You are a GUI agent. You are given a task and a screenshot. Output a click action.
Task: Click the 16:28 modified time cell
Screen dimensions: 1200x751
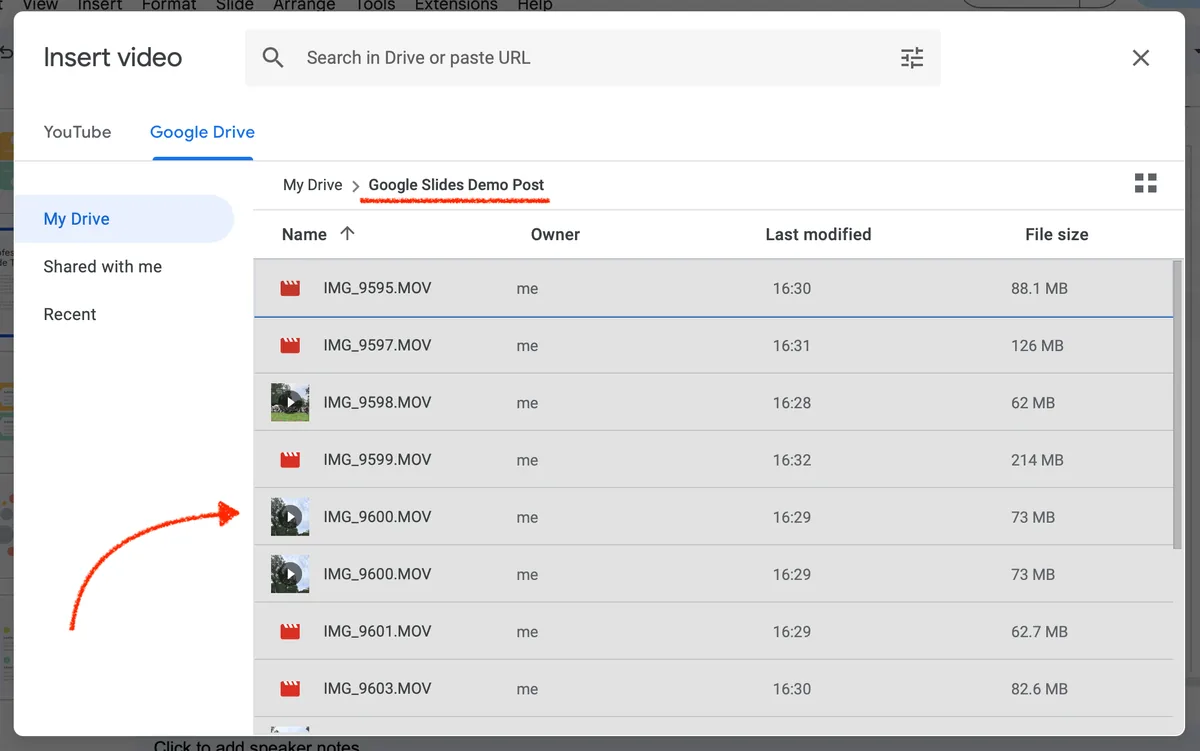[x=791, y=403]
